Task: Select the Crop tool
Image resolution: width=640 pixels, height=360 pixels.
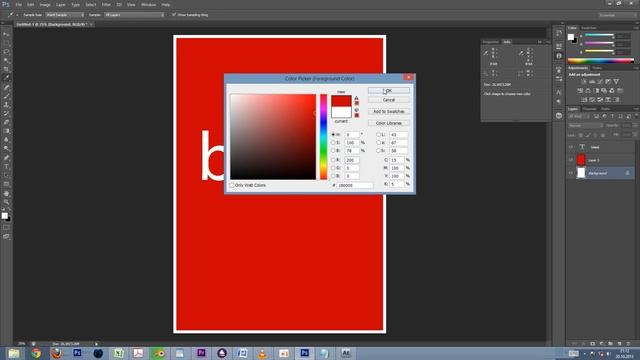Action: pos(6,69)
